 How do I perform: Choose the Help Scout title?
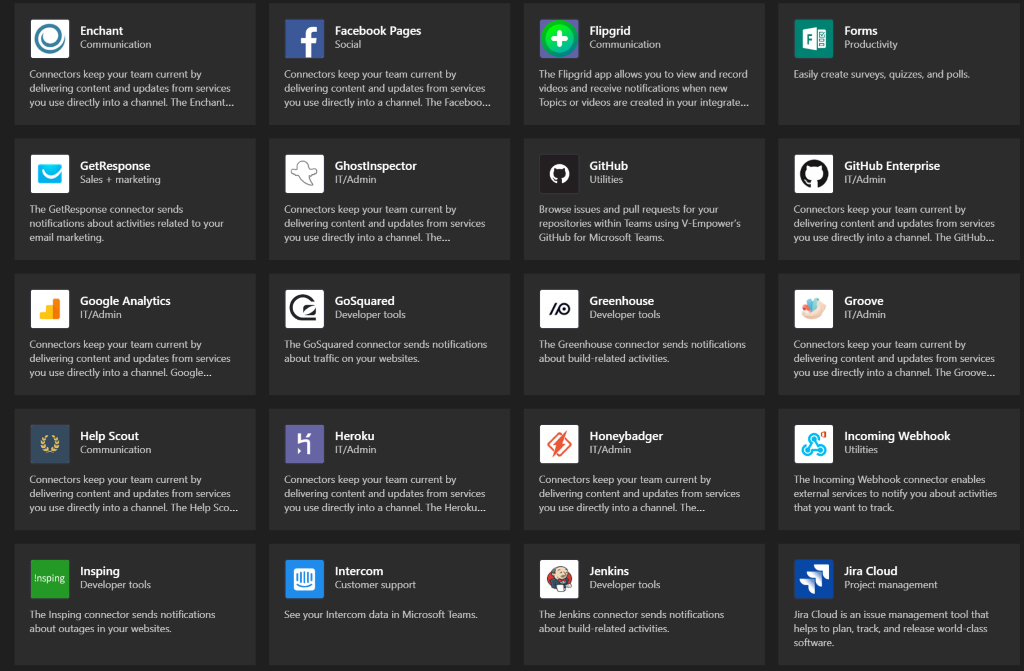pos(109,436)
